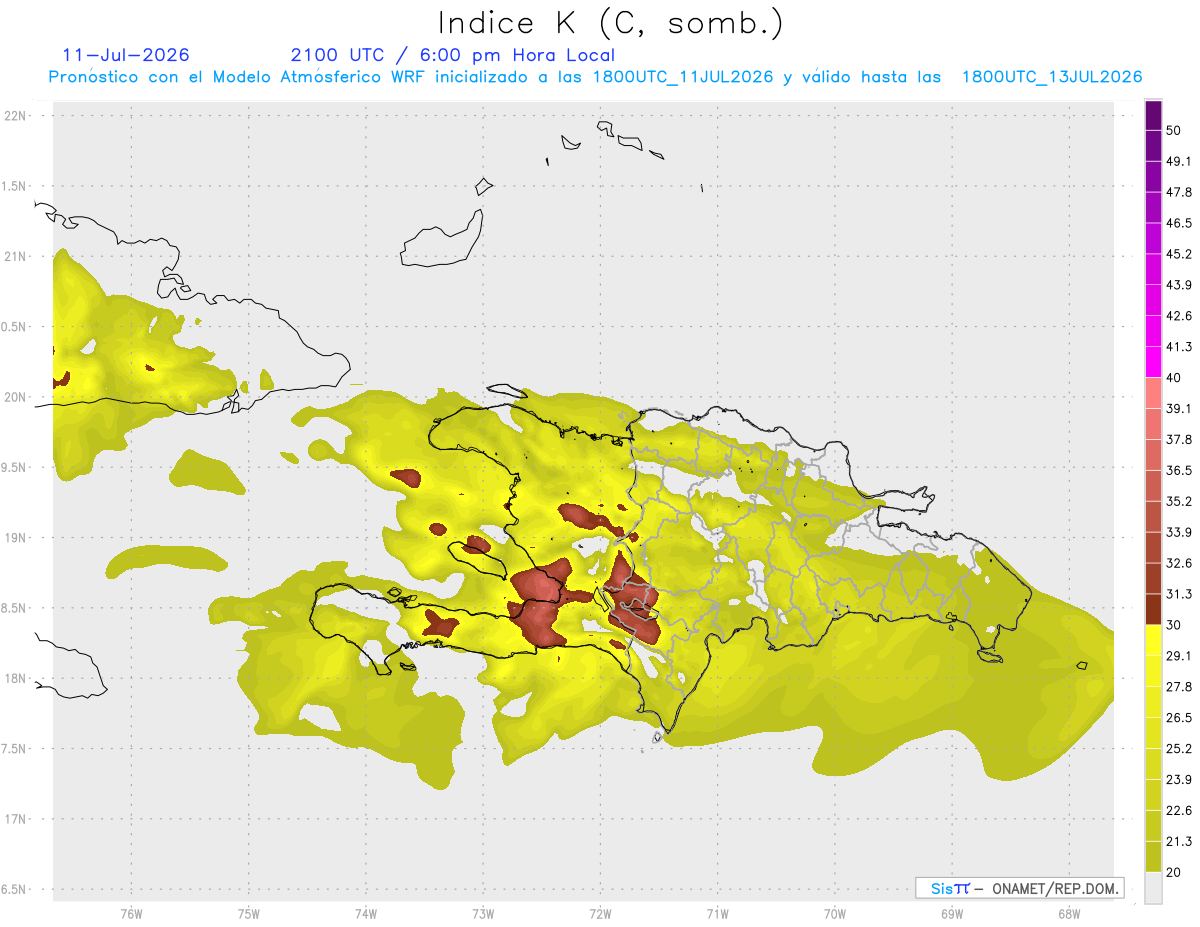Image resolution: width=1200 pixels, height=927 pixels.
Task: Click the legend value "25.2"
Action: coord(1179,749)
